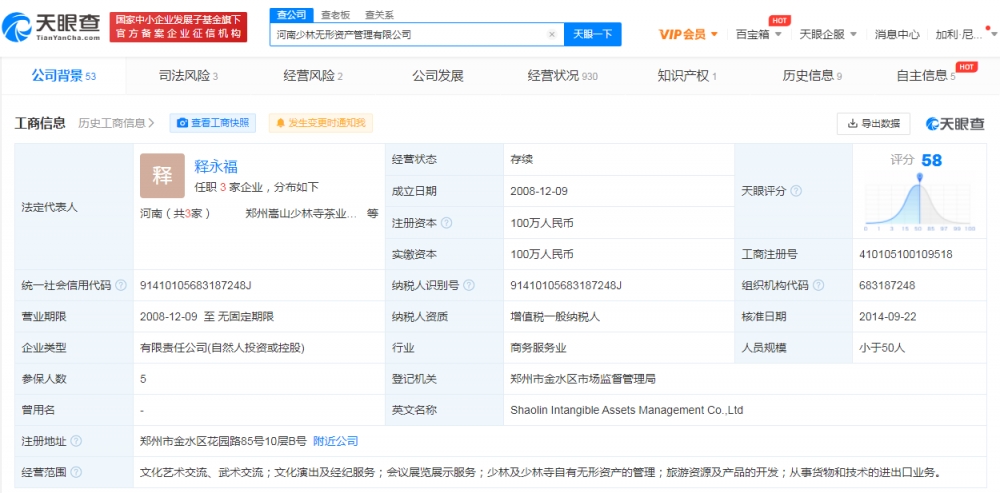Screen dimensions: 1000x493
Task: Select the 经营状况 tab
Action: tap(562, 76)
